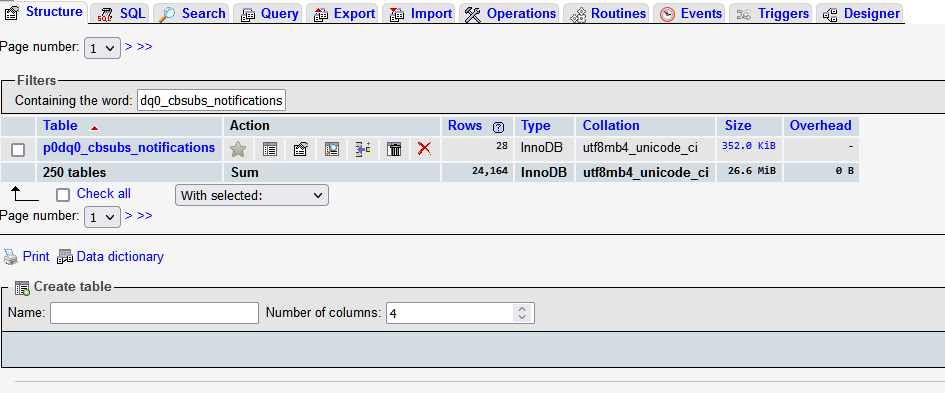
Task: Sort by Rows column header
Action: [465, 125]
